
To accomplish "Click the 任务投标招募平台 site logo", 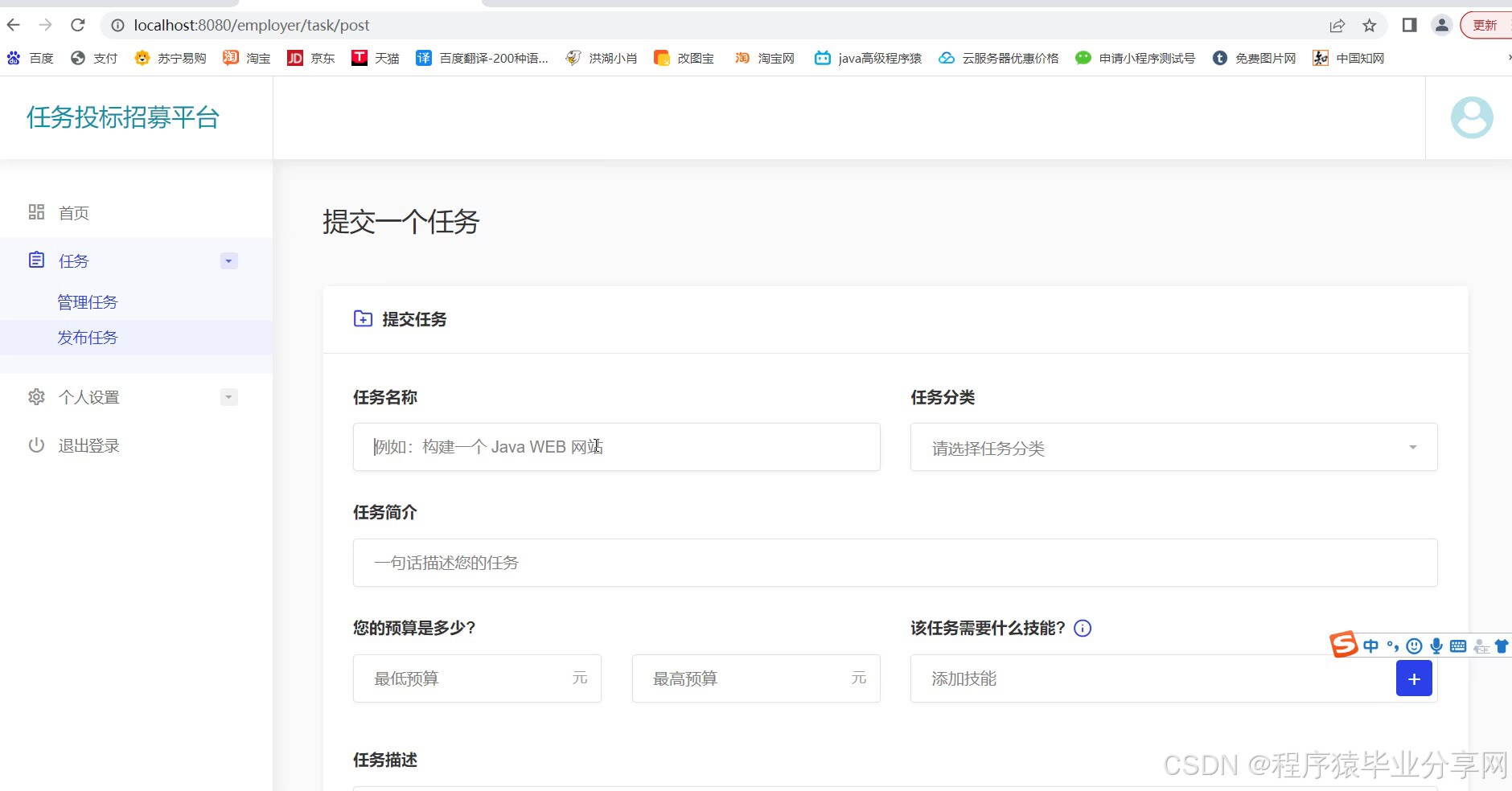I will (122, 117).
